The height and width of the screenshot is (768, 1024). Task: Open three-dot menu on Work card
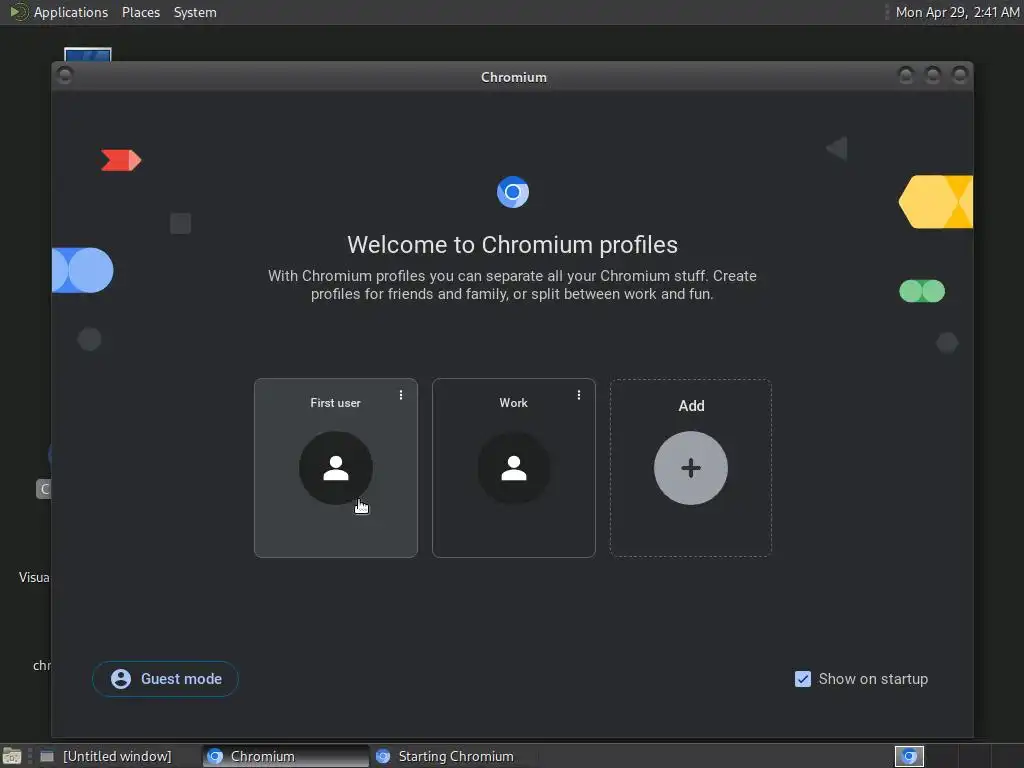(x=579, y=395)
